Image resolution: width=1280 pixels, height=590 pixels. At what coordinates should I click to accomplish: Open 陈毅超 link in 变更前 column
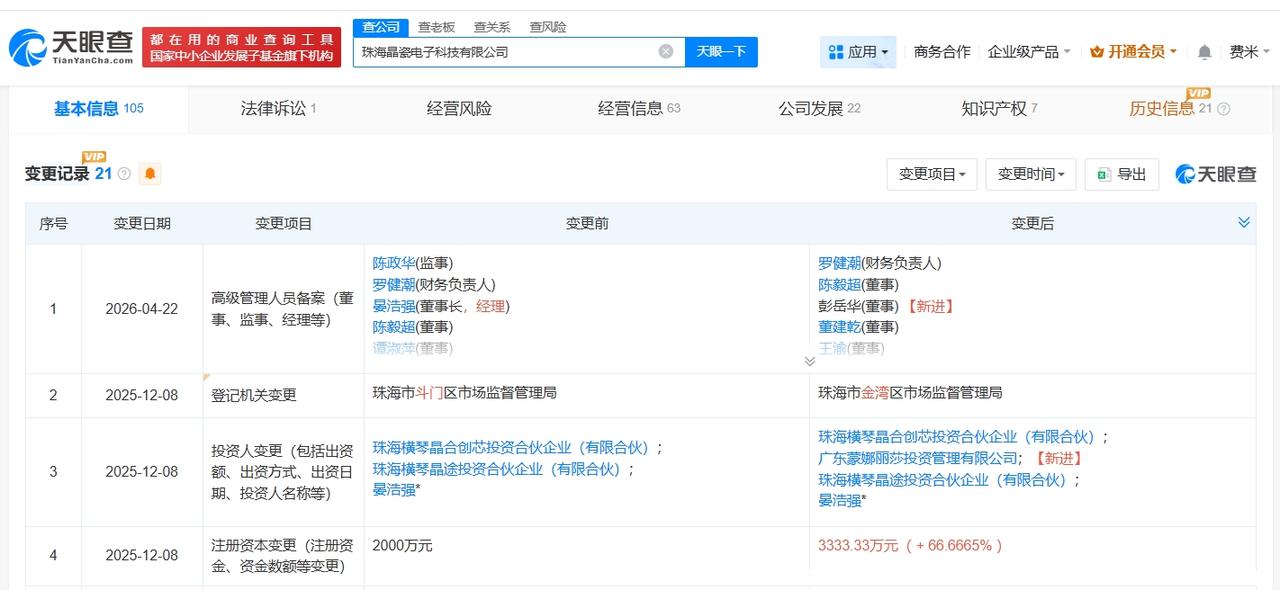tap(393, 327)
